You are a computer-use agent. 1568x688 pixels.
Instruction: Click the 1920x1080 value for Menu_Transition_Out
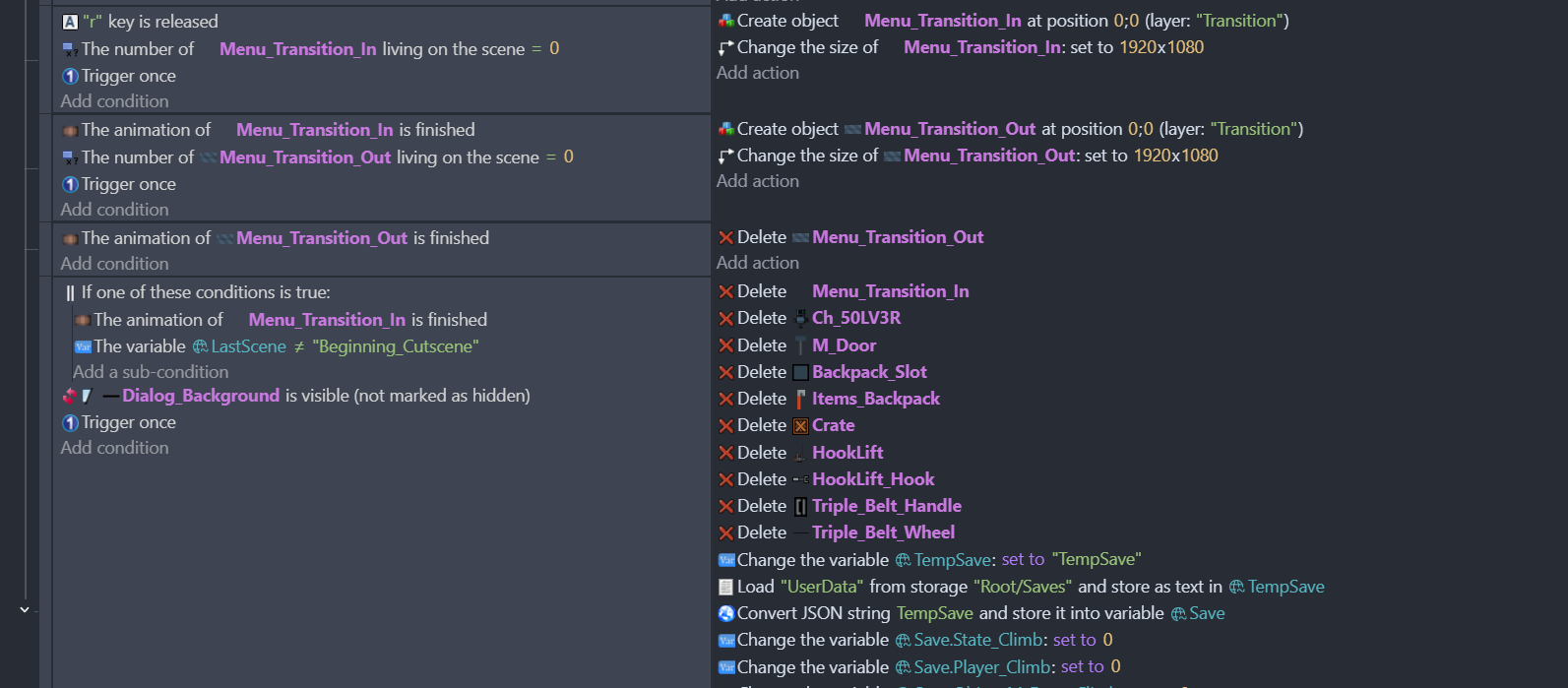pyautogui.click(x=1175, y=156)
